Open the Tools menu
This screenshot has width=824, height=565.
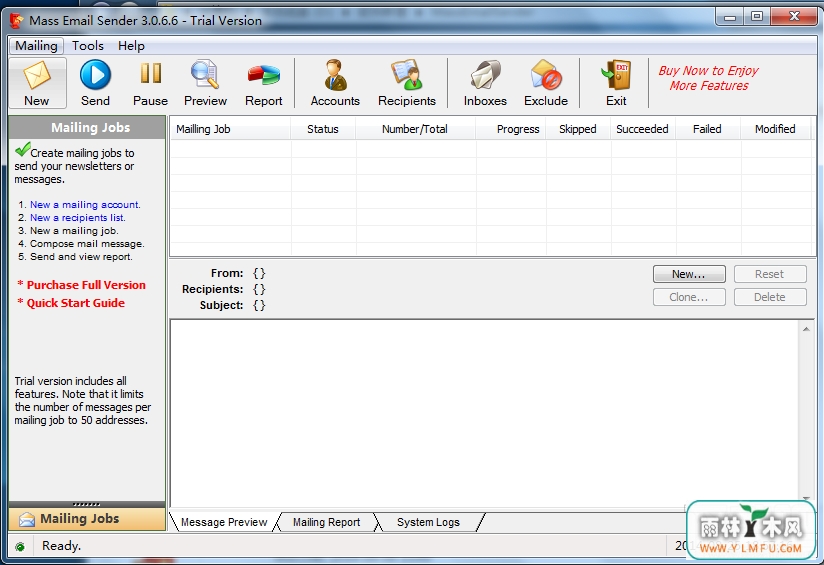tap(88, 46)
